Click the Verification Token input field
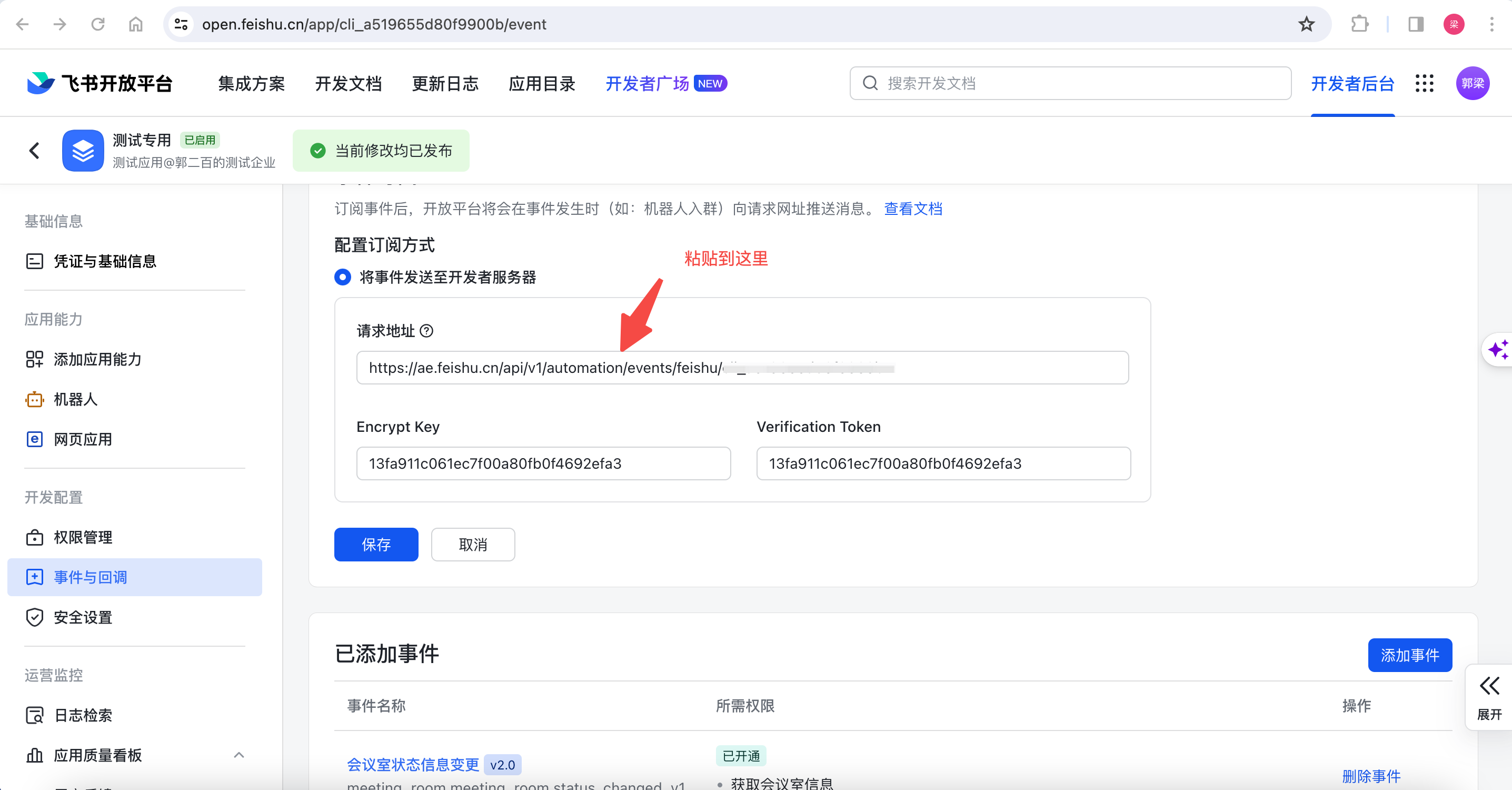 click(x=943, y=463)
